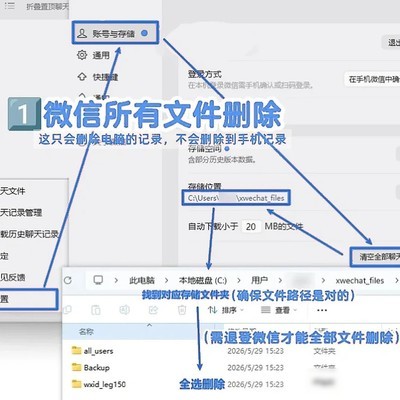Expand the chevron before xwechat_files
This screenshot has width=400, height=400.
point(323,281)
